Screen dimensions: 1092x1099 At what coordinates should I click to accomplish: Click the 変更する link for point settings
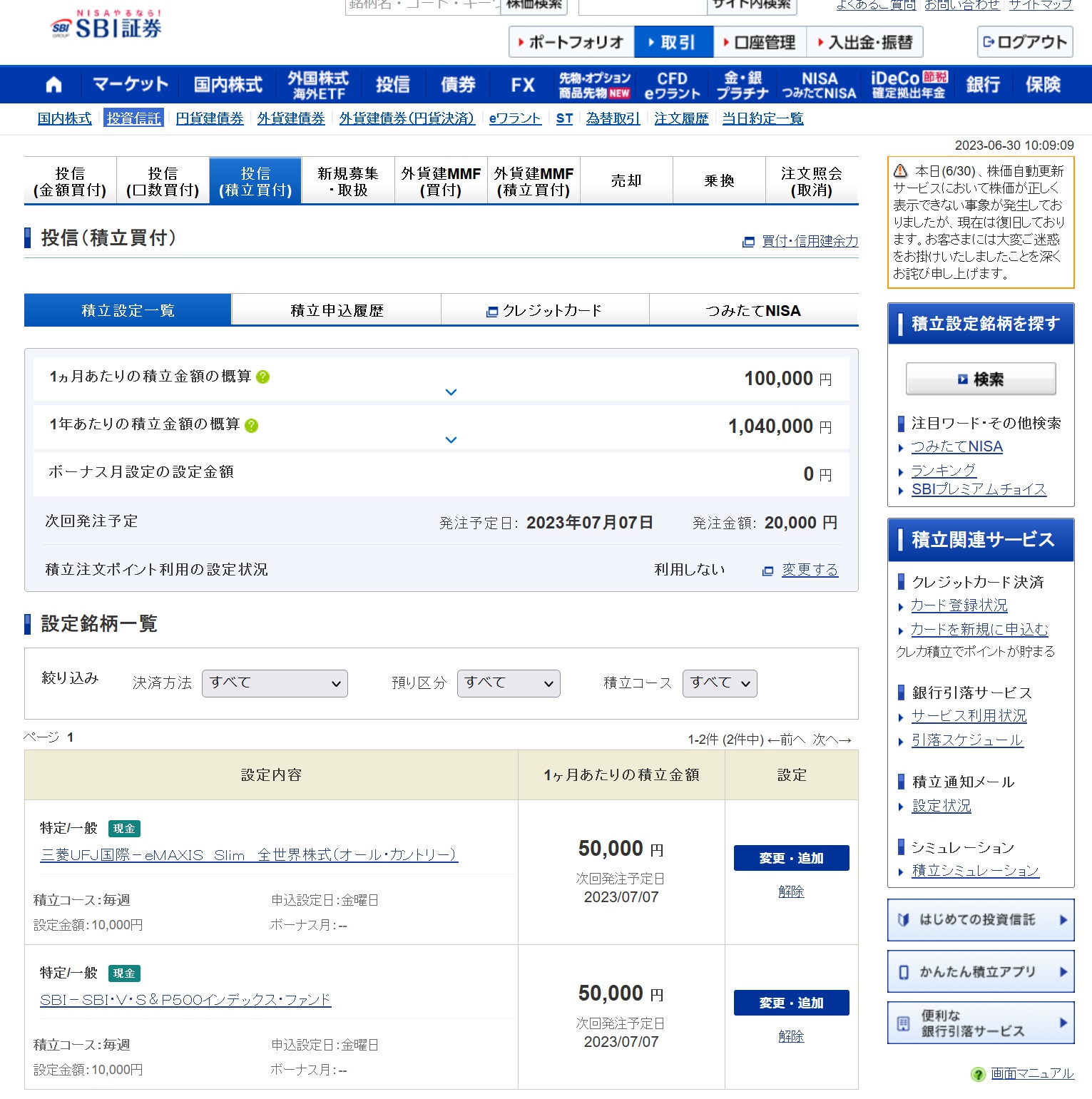(810, 569)
